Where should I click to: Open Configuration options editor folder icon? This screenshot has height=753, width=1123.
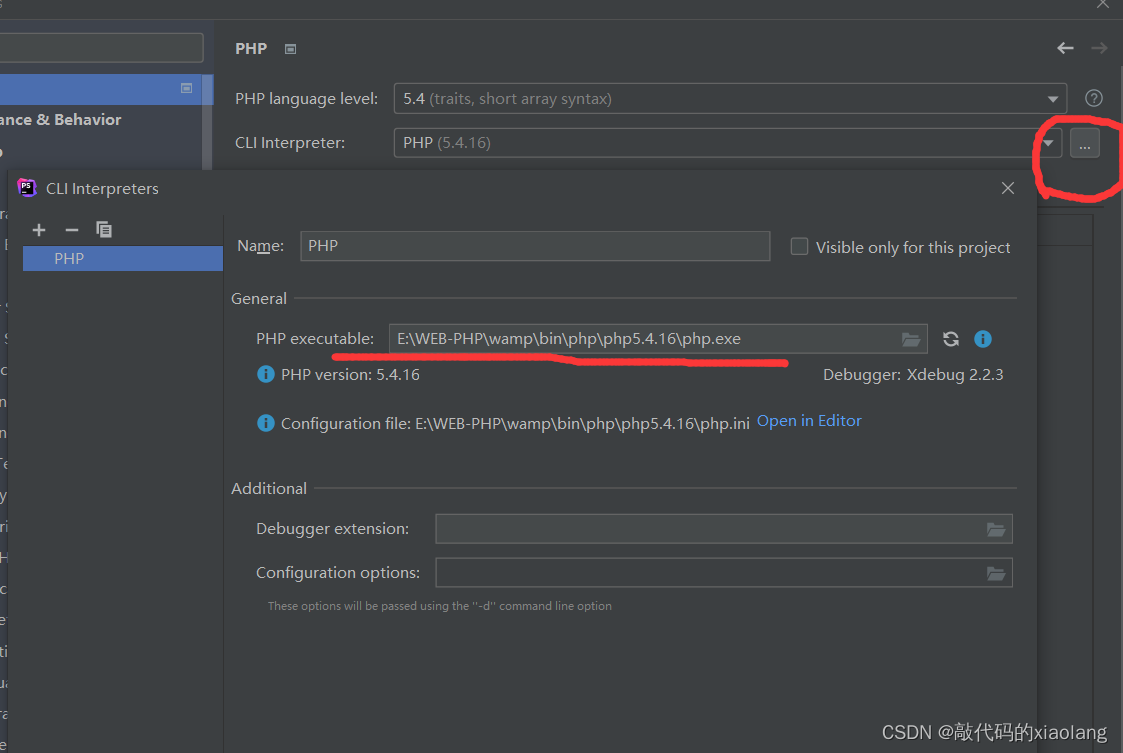point(996,574)
